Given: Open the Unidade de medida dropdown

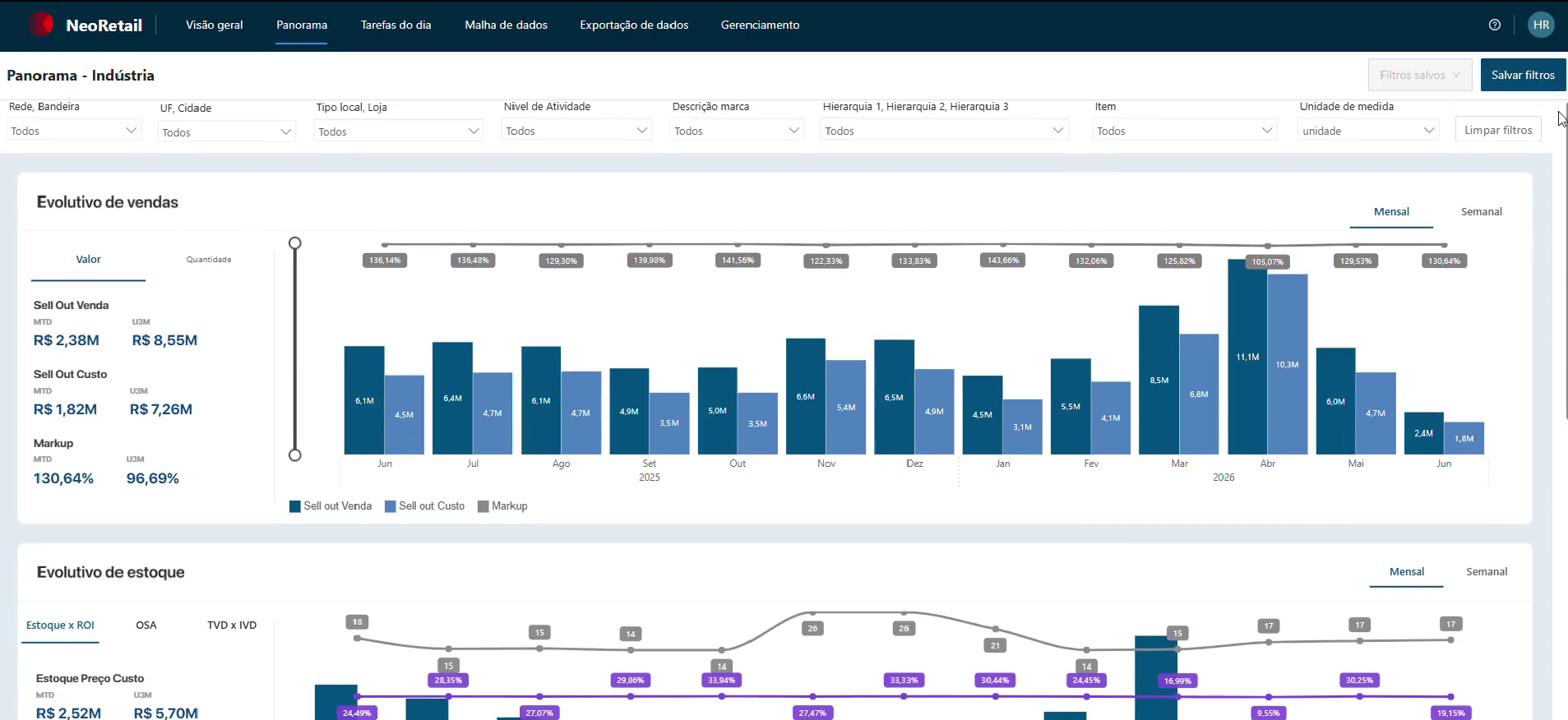Looking at the screenshot, I should 1368,130.
